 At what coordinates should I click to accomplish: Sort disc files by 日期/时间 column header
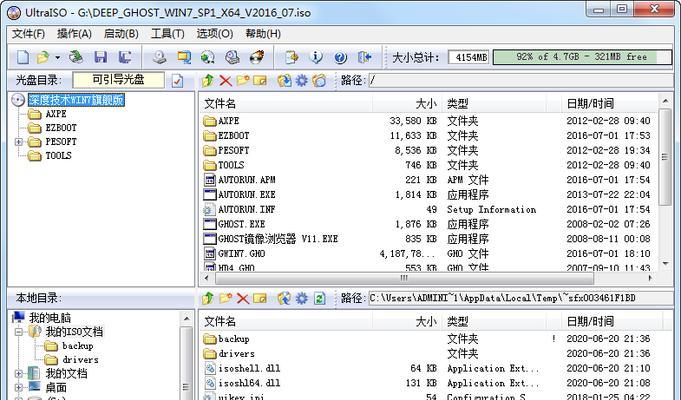tap(609, 103)
